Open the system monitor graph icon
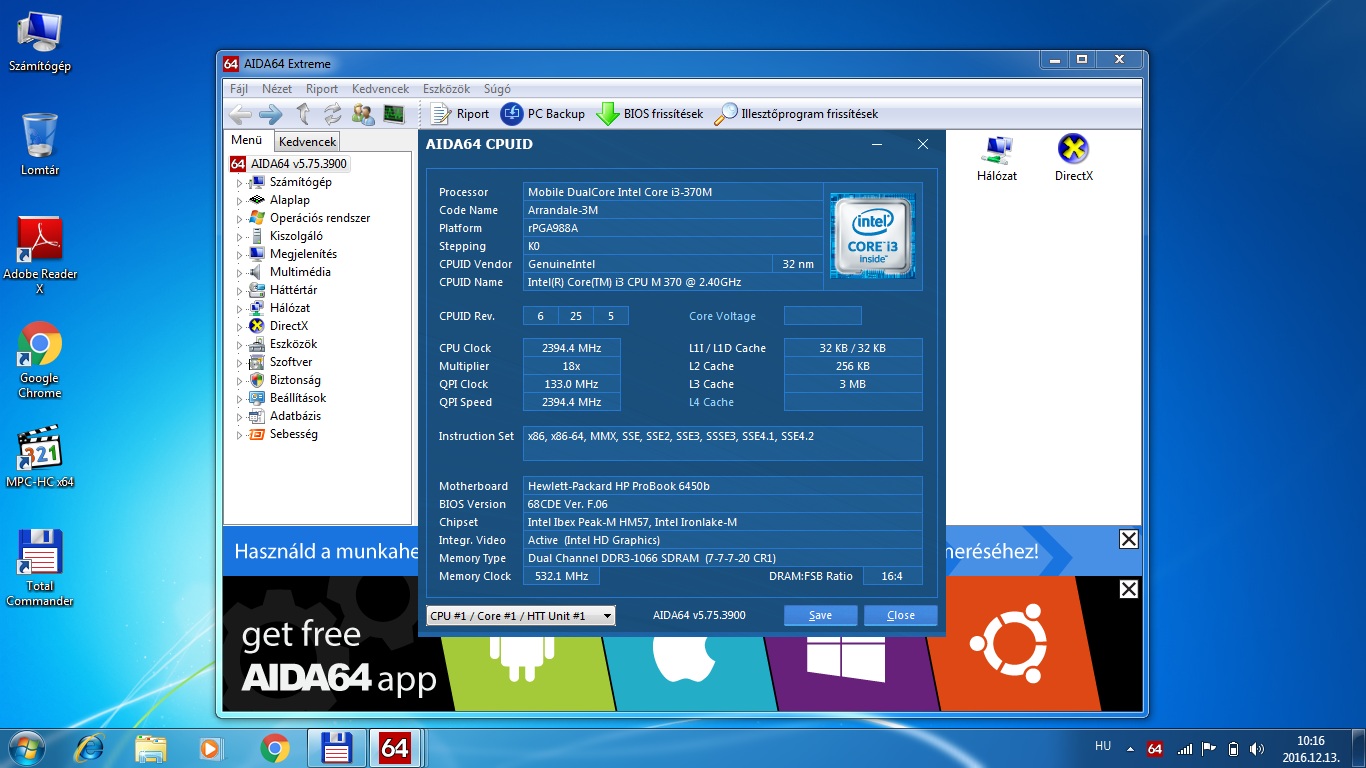This screenshot has height=768, width=1366. coord(393,114)
